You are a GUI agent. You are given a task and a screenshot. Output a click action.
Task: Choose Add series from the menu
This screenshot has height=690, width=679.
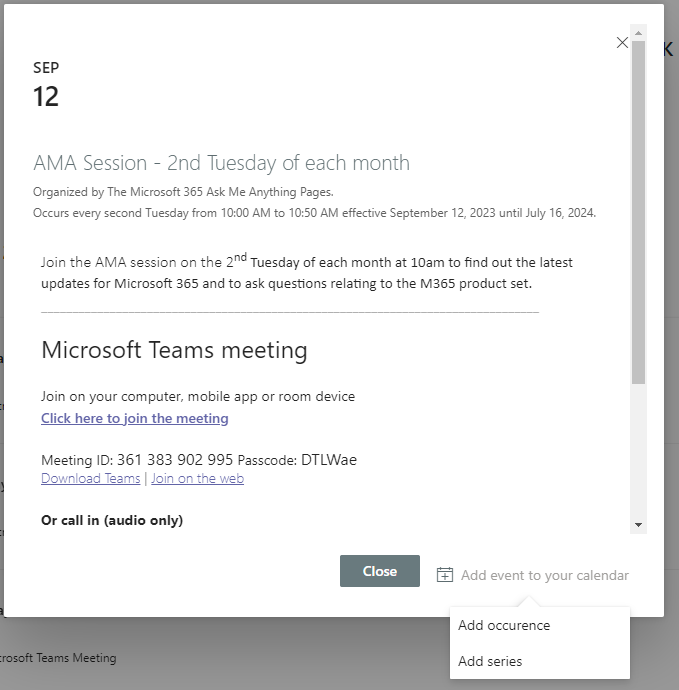(490, 661)
